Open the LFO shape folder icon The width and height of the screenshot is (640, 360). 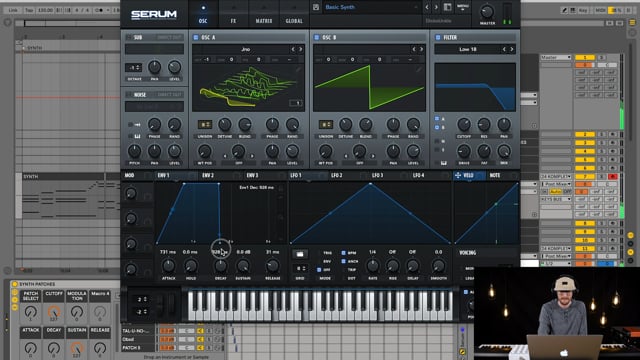[300, 254]
